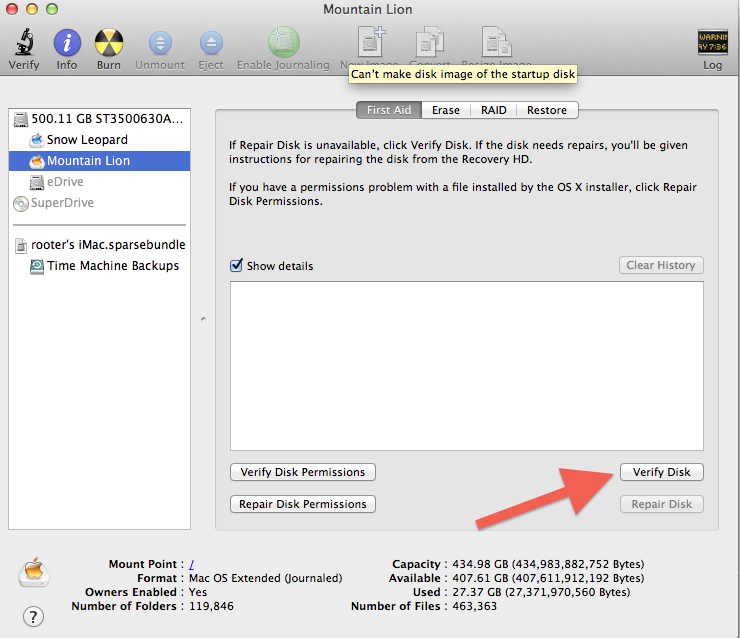Click the Mac OS Extended (Journaled) format value

(x=265, y=578)
